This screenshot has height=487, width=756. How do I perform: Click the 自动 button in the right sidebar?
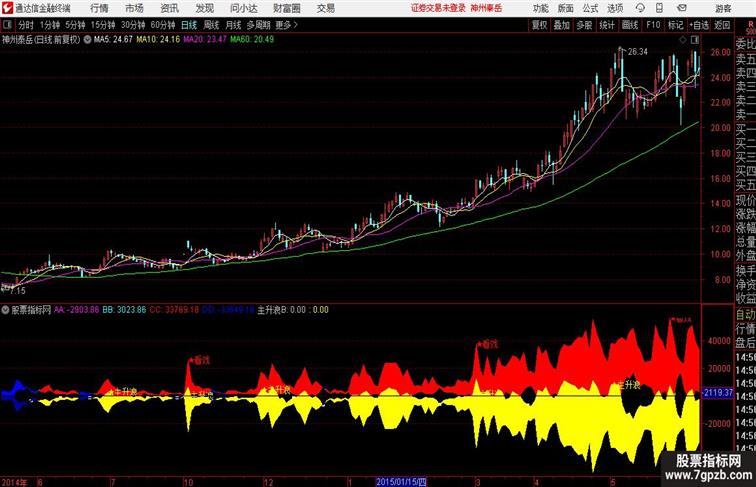(x=745, y=315)
